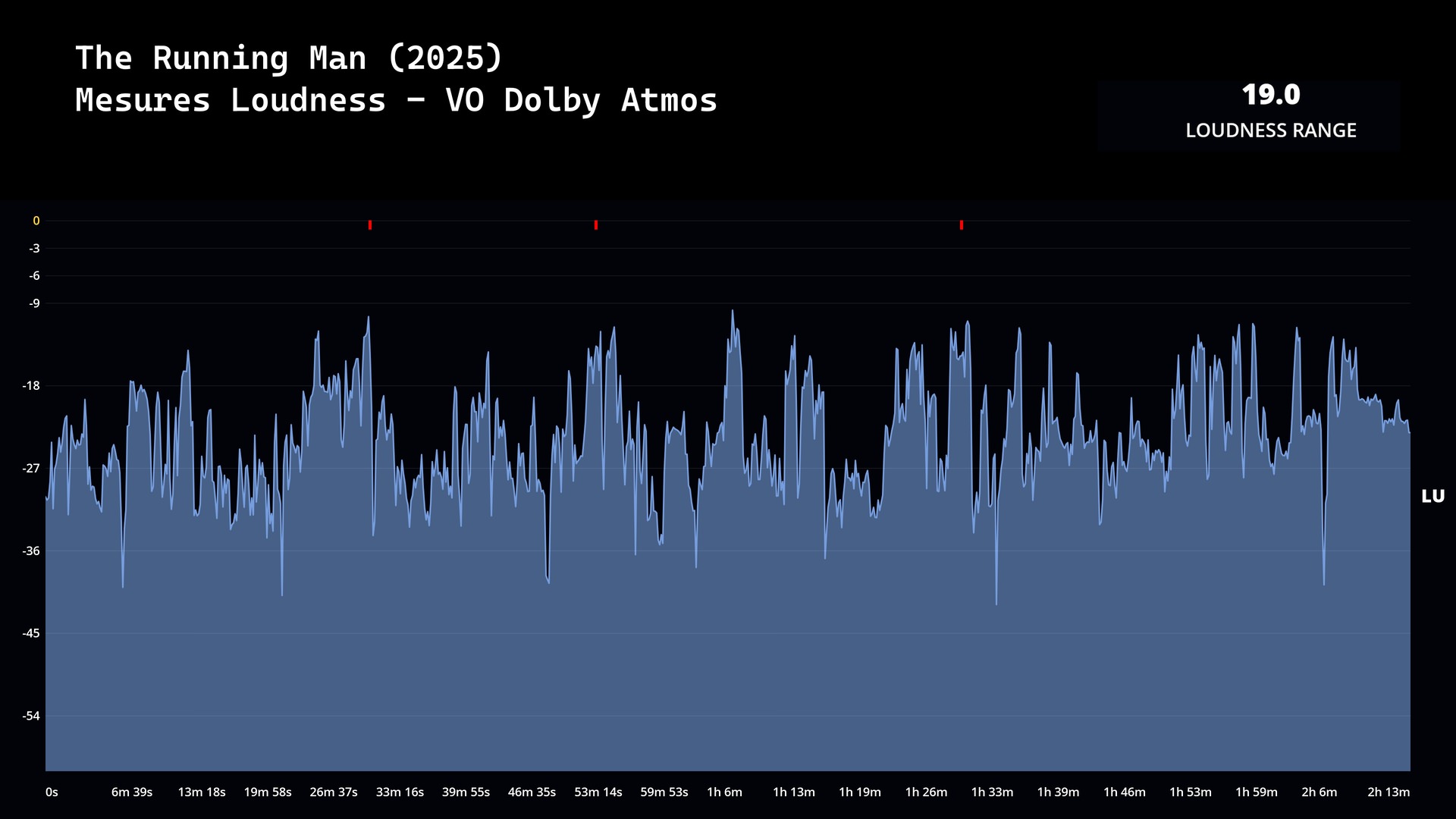The width and height of the screenshot is (1456, 819).
Task: Click the third red peak marker
Action: coord(962,225)
